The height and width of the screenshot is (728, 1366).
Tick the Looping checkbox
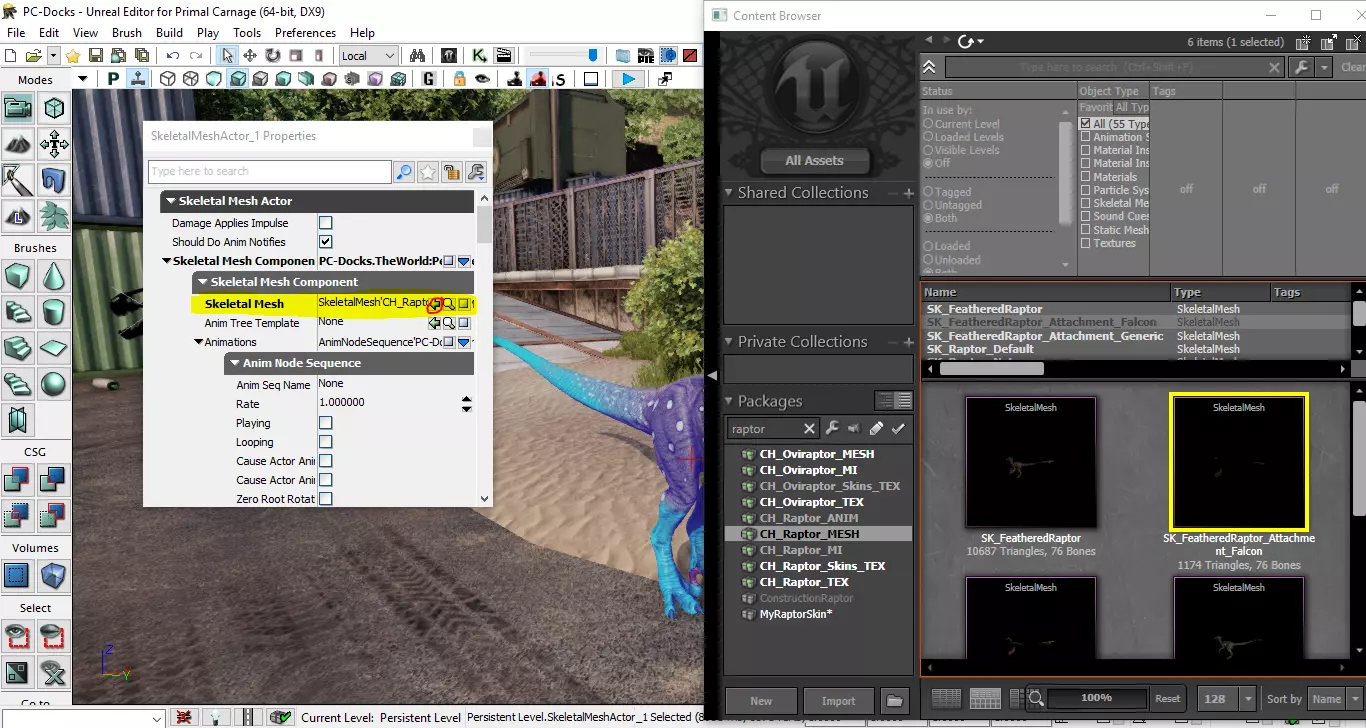click(325, 442)
